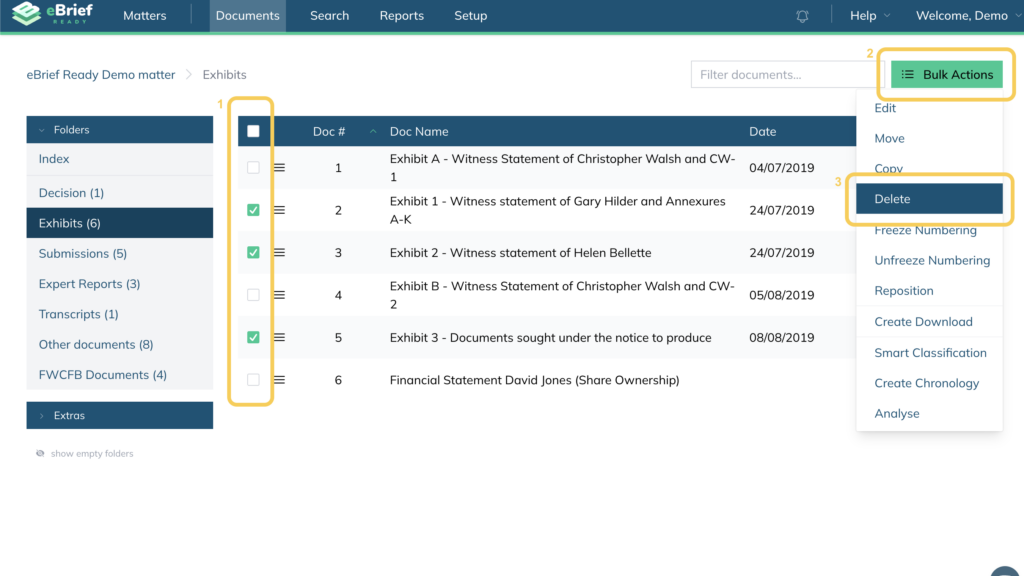The height and width of the screenshot is (576, 1024).
Task: Open the Submissions (5) folder
Action: [82, 254]
